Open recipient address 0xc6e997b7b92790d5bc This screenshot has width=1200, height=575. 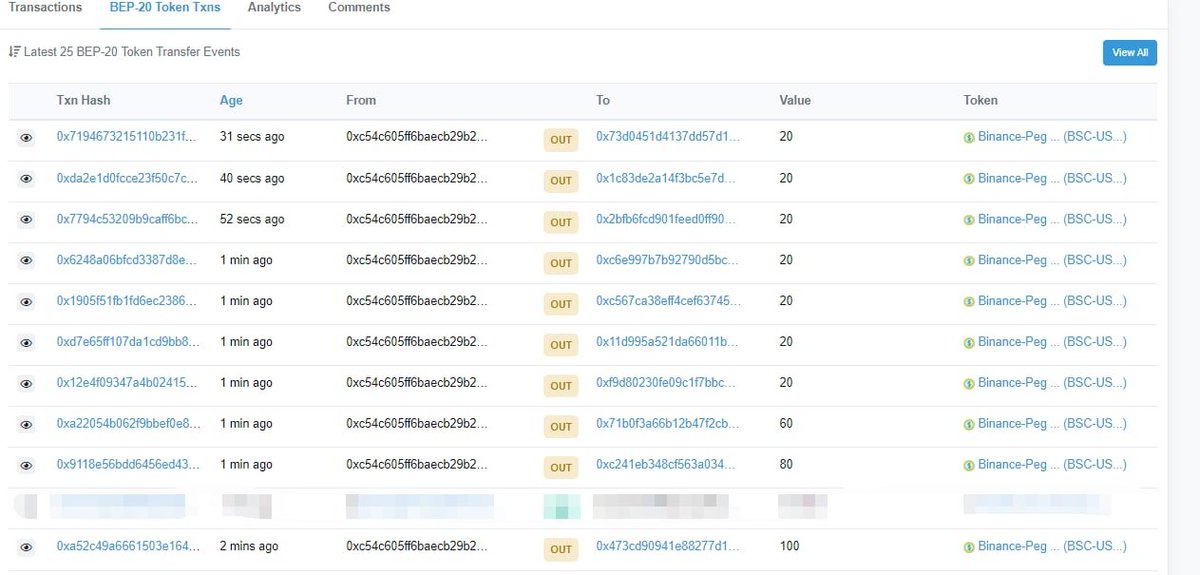coord(668,260)
